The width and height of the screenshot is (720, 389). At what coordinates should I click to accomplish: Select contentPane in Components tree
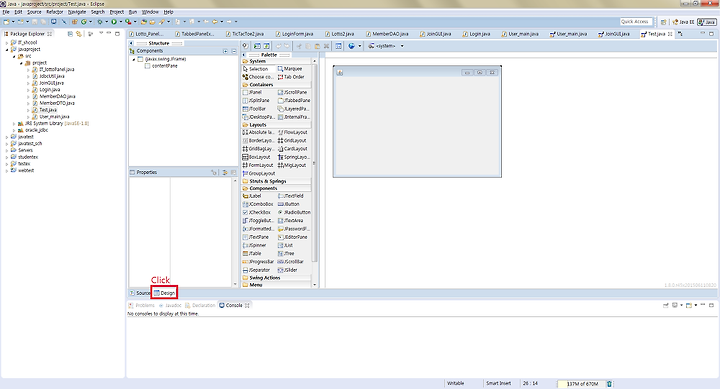click(x=161, y=66)
